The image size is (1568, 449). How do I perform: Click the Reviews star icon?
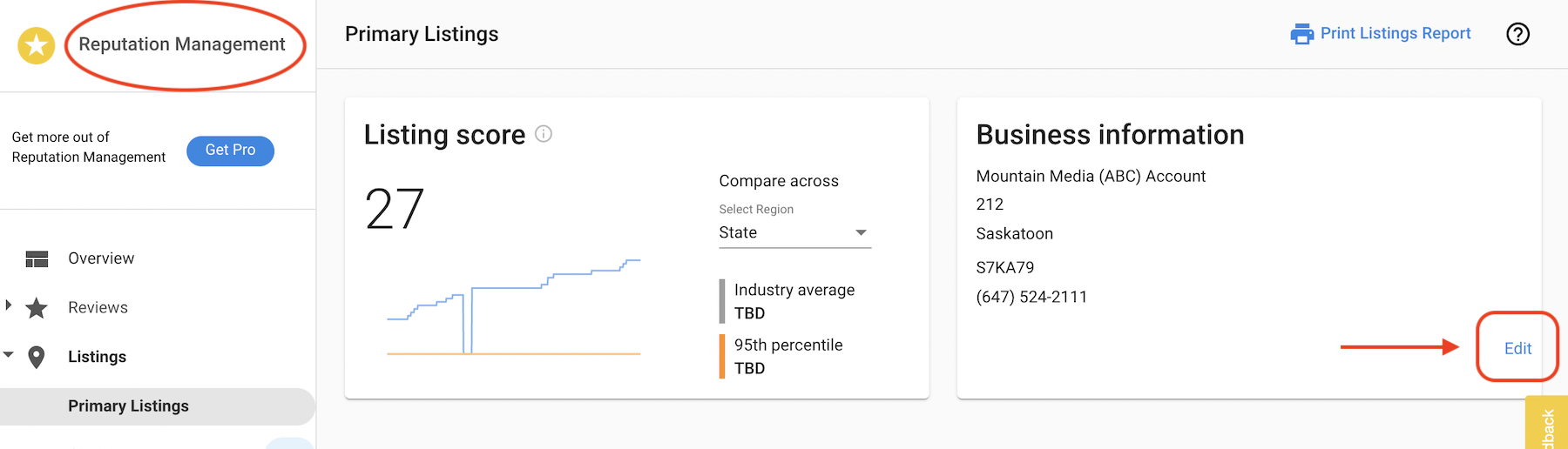37,307
